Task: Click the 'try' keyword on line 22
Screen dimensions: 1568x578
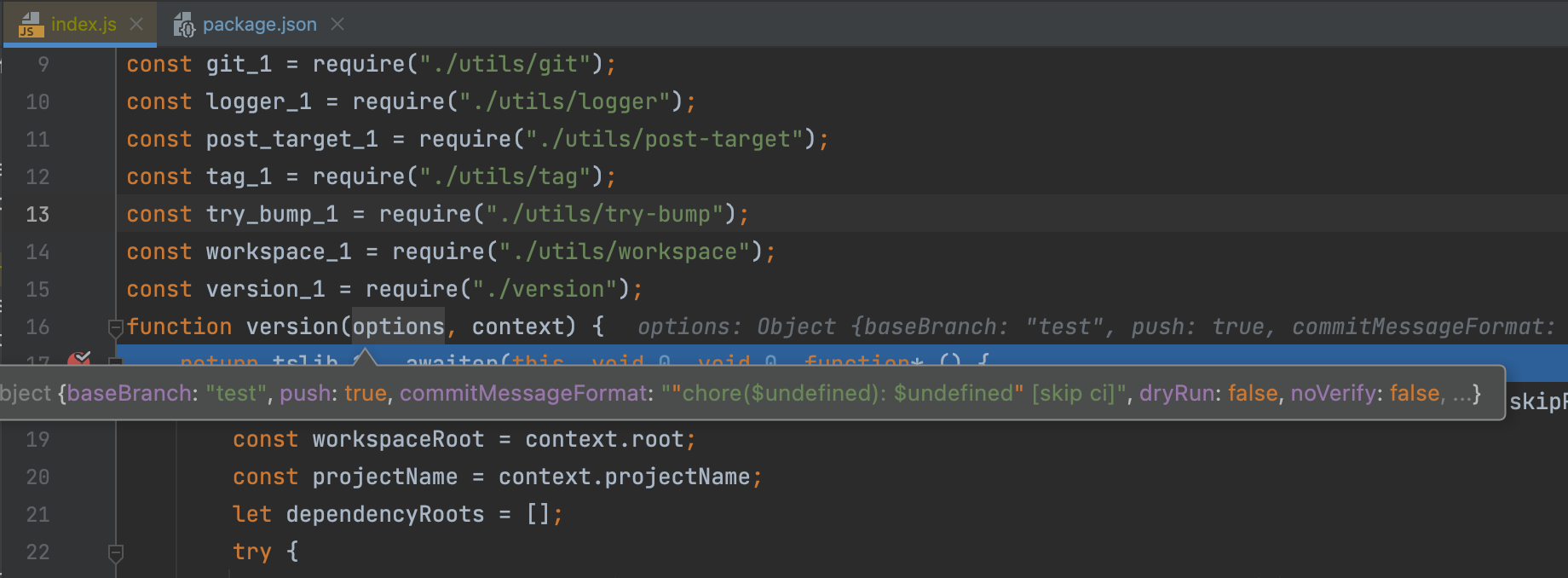Action: tap(252, 552)
